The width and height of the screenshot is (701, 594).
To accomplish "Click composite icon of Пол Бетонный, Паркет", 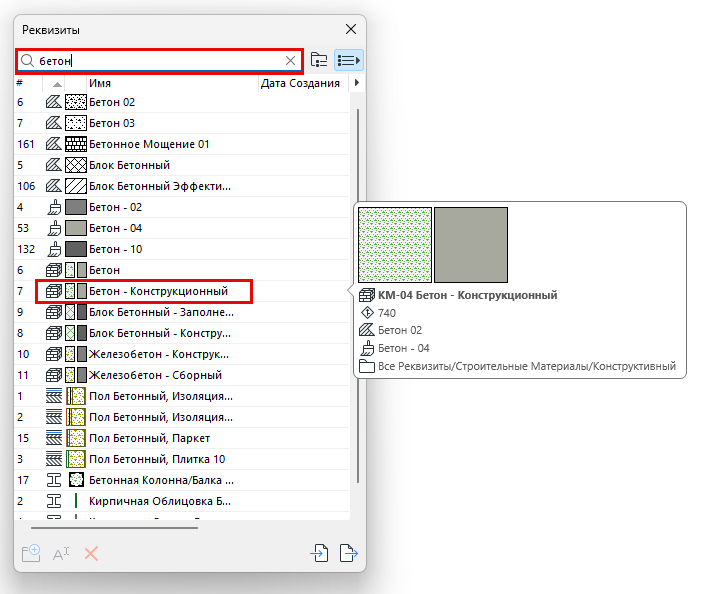I will pyautogui.click(x=54, y=438).
